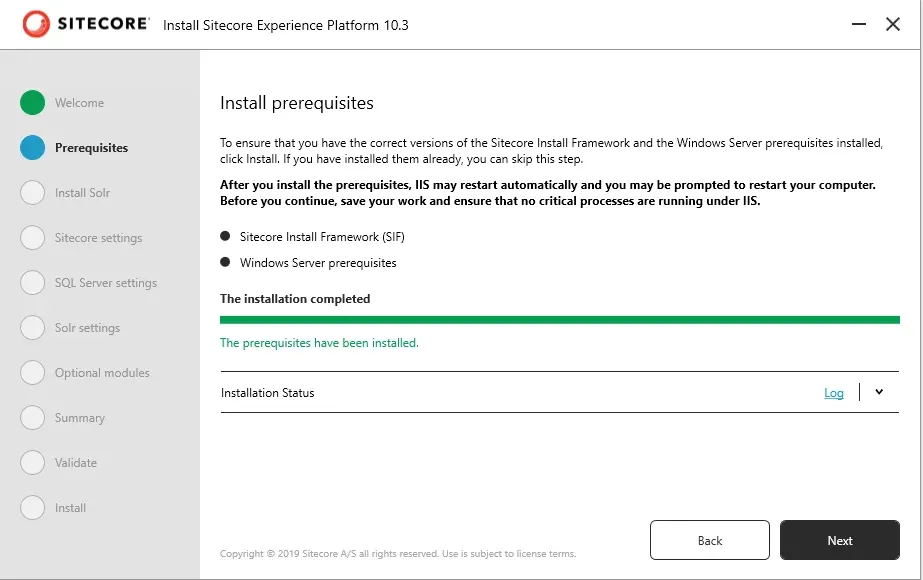The height and width of the screenshot is (580, 923).
Task: Click the Windows Server prerequisites bullet item
Action: [x=317, y=263]
